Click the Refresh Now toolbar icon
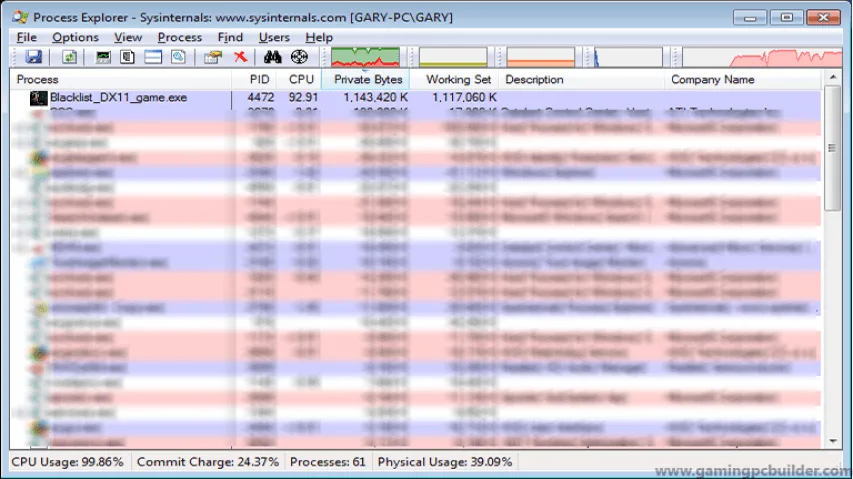 pyautogui.click(x=69, y=57)
